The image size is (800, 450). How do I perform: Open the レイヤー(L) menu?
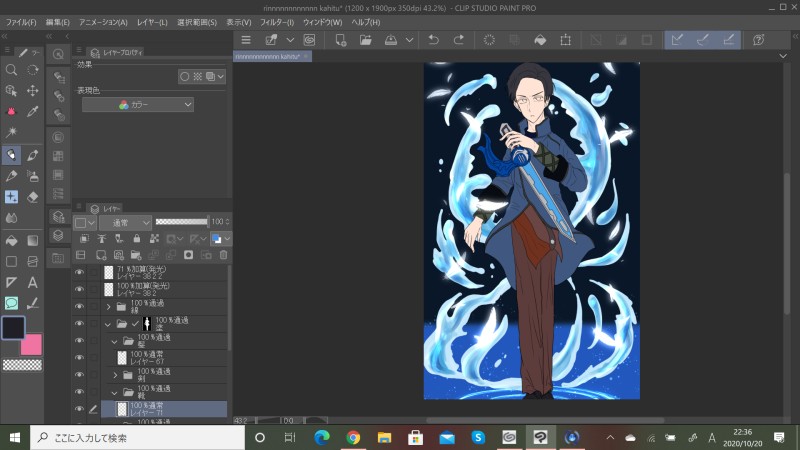152,22
